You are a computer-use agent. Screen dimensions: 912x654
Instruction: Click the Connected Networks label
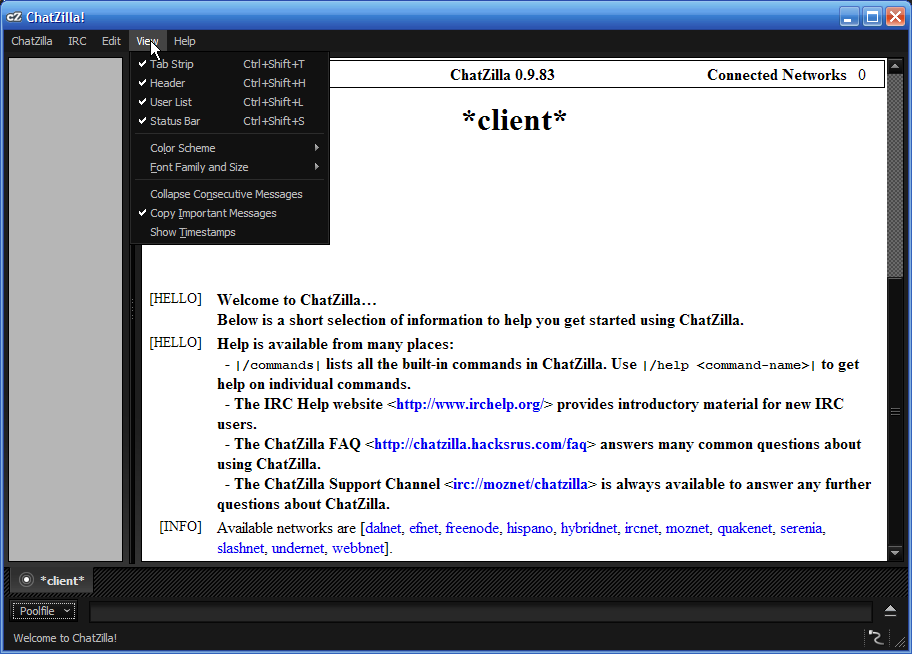pos(776,75)
